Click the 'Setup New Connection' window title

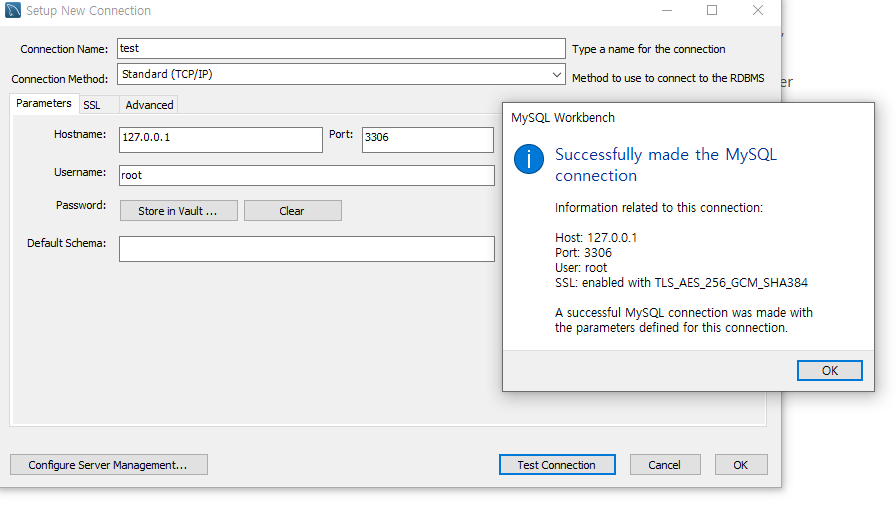point(89,11)
